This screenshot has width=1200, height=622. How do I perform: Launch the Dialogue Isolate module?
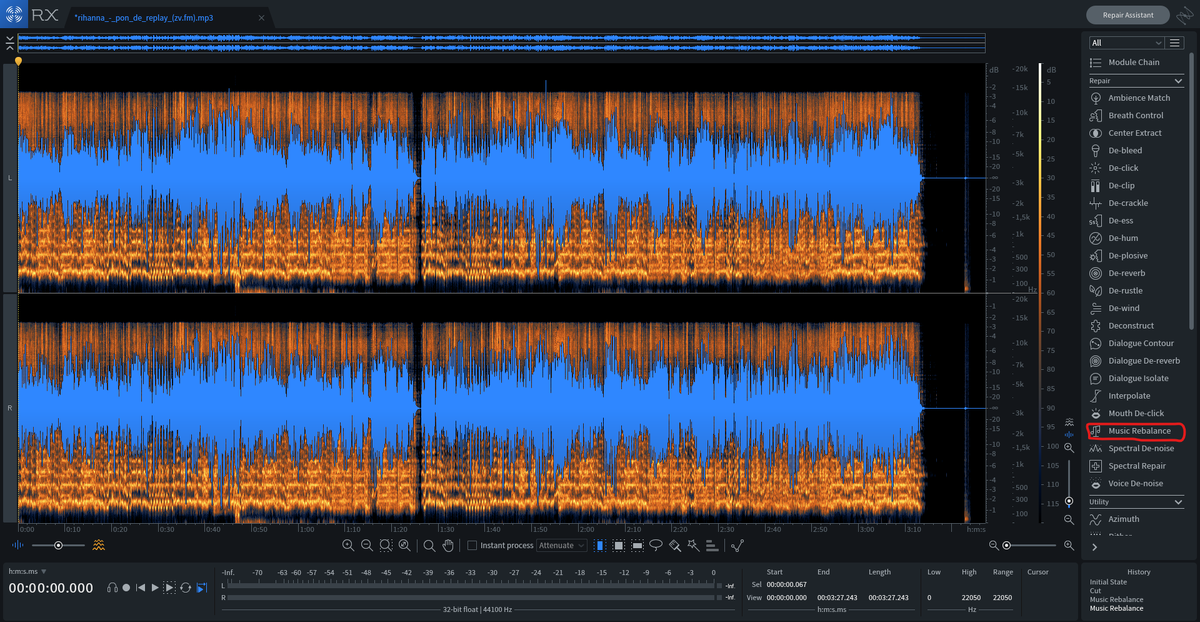point(1138,378)
